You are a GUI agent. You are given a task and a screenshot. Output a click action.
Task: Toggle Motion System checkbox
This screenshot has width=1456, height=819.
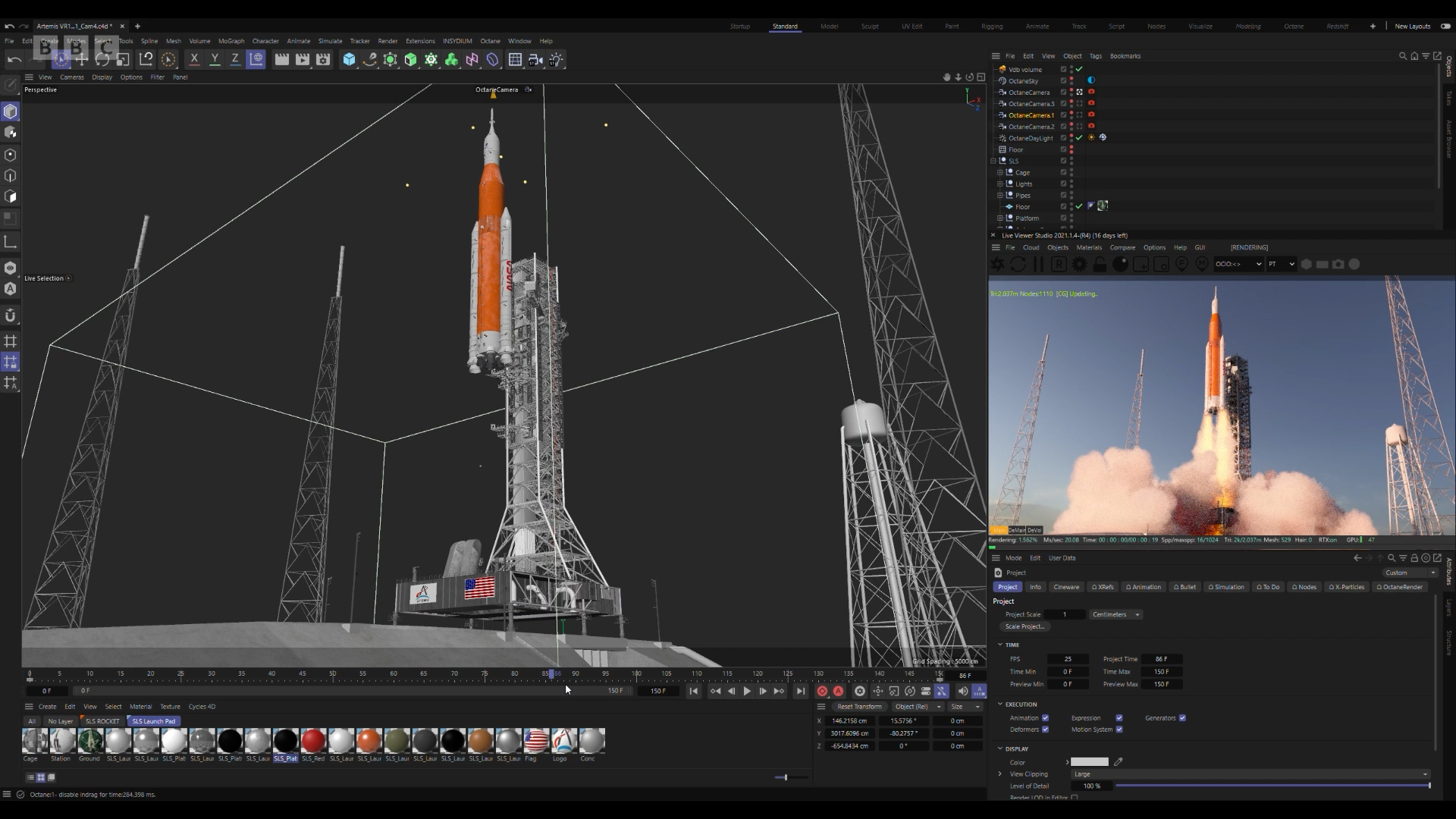tap(1119, 730)
